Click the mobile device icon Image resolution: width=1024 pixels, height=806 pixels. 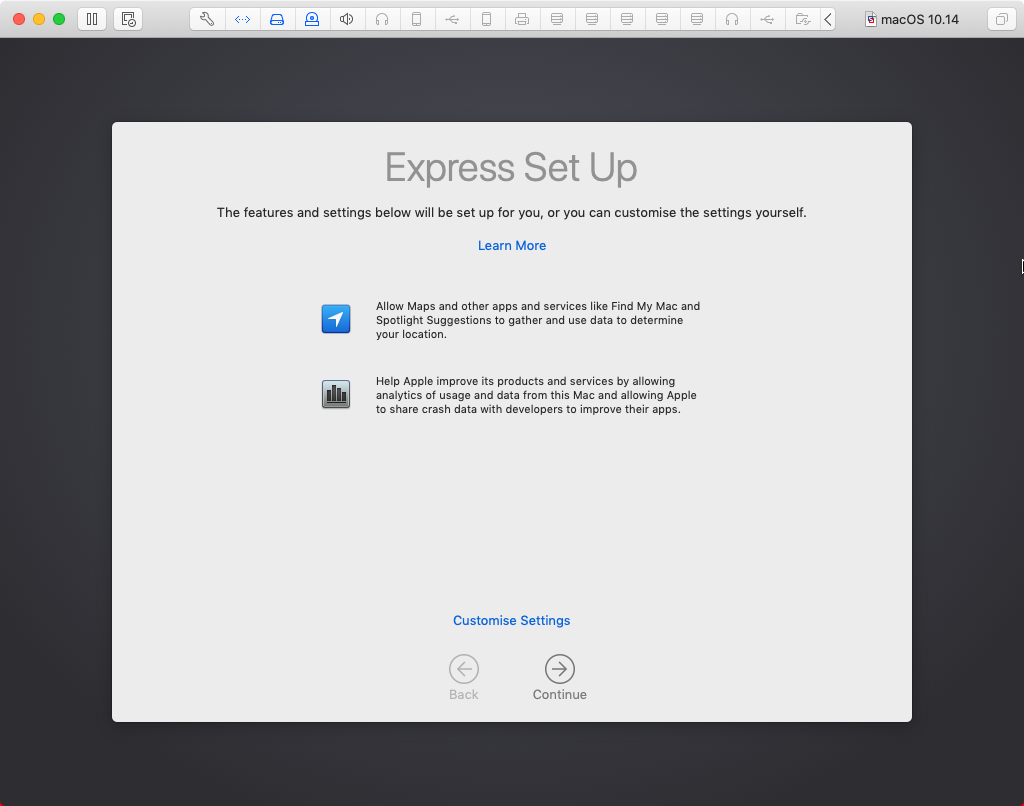(x=417, y=18)
